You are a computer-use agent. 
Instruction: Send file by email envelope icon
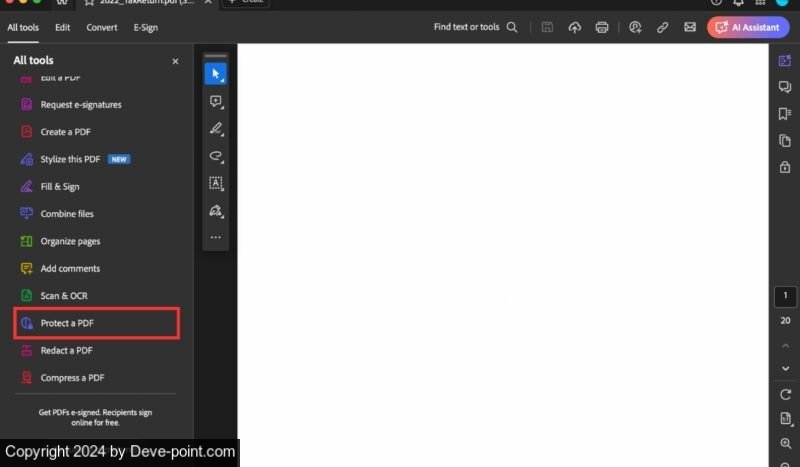pyautogui.click(x=689, y=27)
